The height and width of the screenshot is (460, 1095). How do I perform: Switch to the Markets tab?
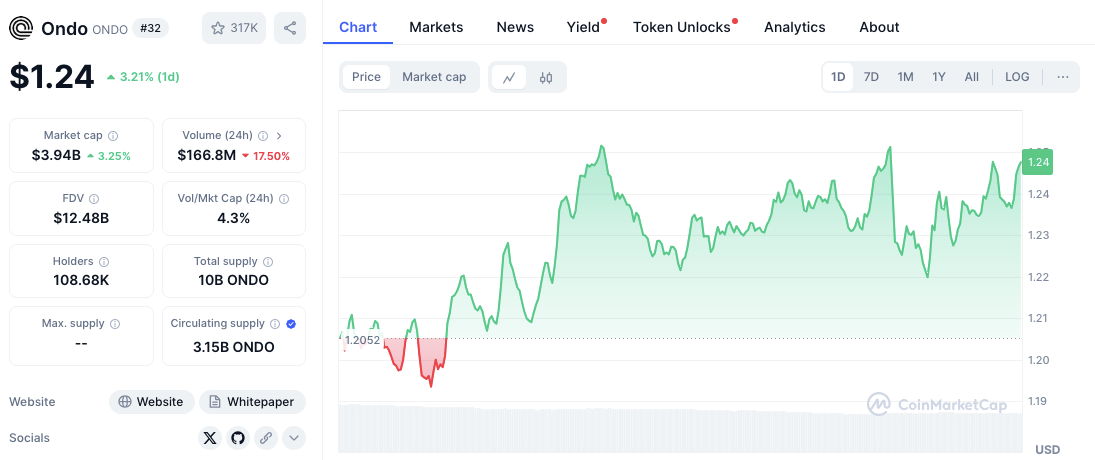click(436, 27)
